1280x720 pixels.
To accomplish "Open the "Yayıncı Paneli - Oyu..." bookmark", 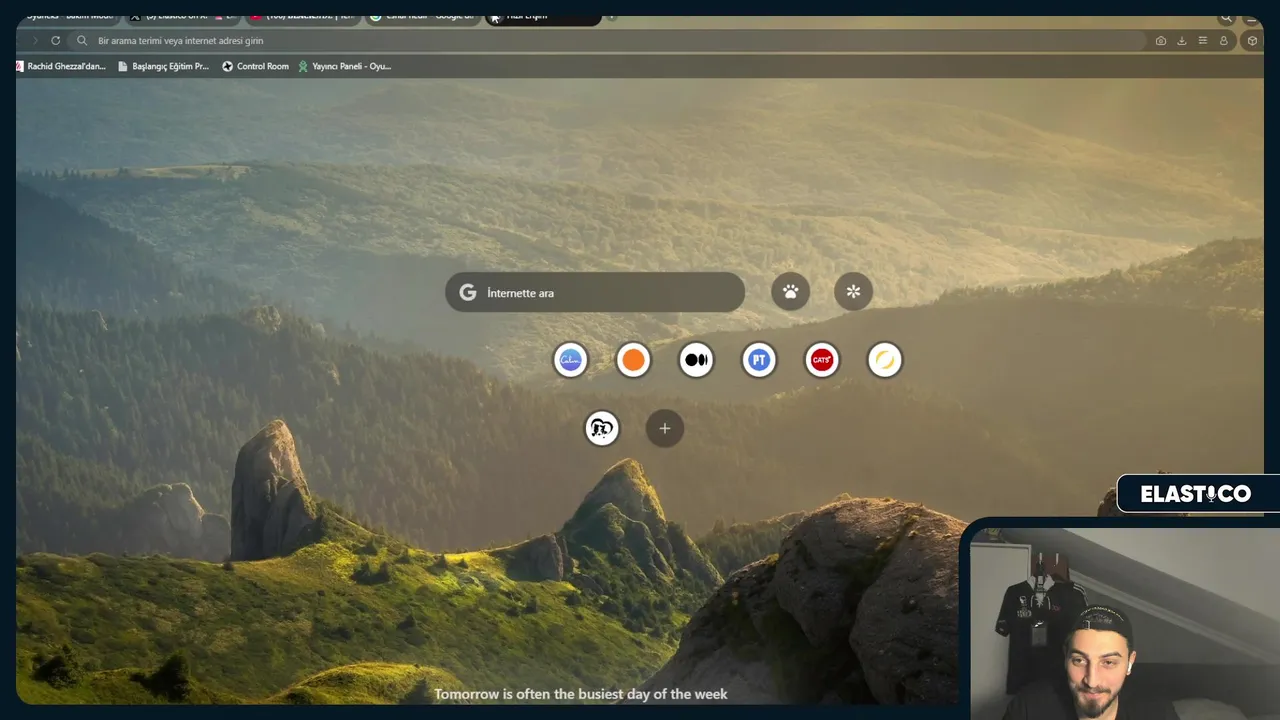I will click(x=344, y=66).
